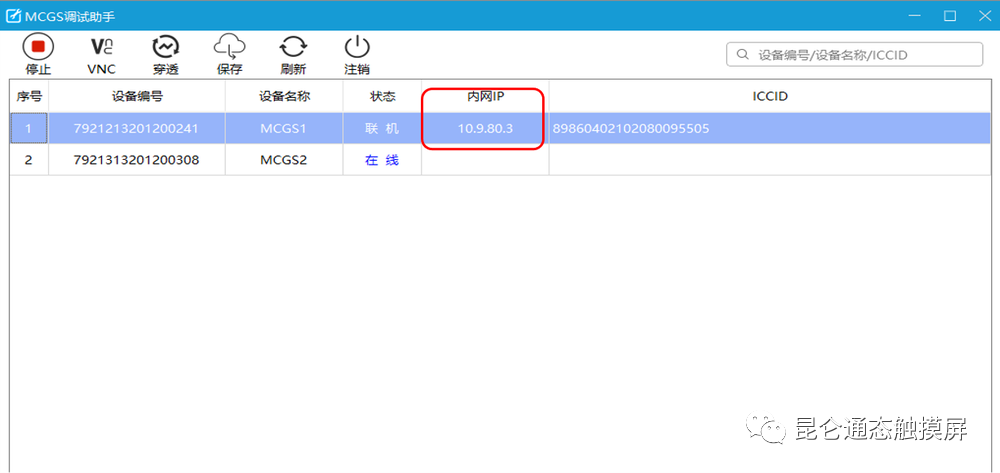Click the 穿透 passthrough icon
Screen dimensions: 1000x473
tap(165, 48)
